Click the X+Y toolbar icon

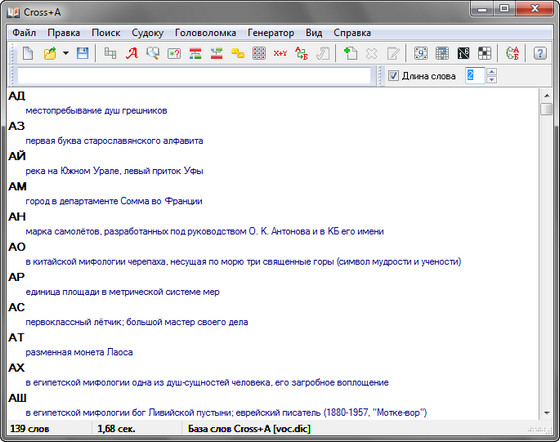tap(280, 54)
